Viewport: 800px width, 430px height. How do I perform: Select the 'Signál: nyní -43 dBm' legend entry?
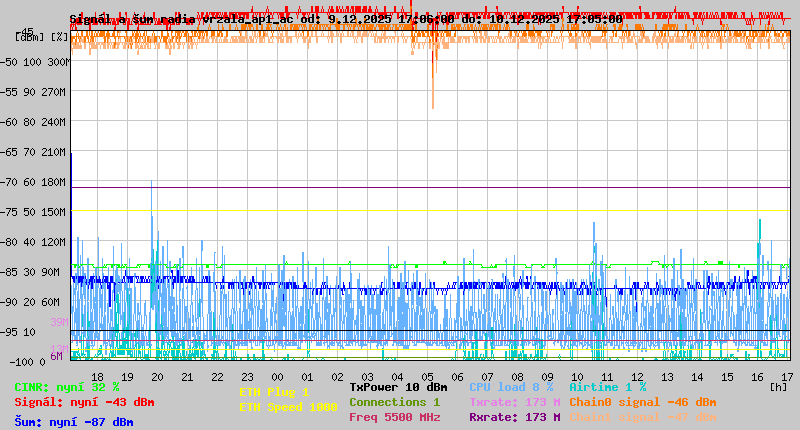[x=84, y=402]
